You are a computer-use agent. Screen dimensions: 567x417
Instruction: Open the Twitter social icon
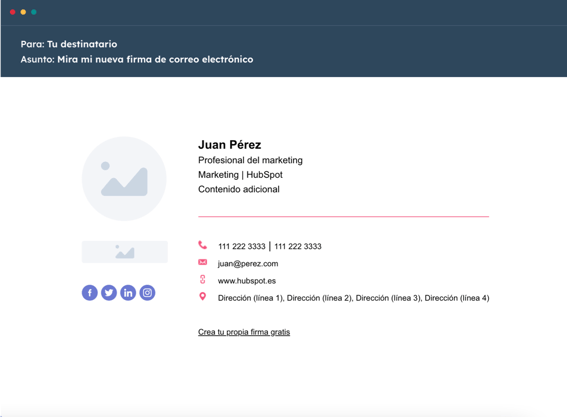pyautogui.click(x=109, y=293)
